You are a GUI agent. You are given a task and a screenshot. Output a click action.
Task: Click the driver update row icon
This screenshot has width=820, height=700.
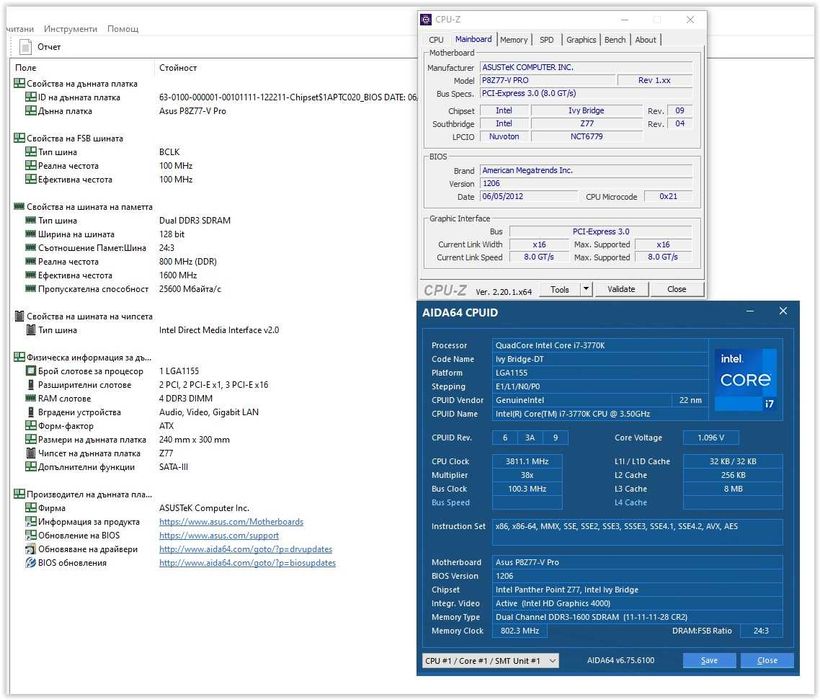tap(31, 549)
